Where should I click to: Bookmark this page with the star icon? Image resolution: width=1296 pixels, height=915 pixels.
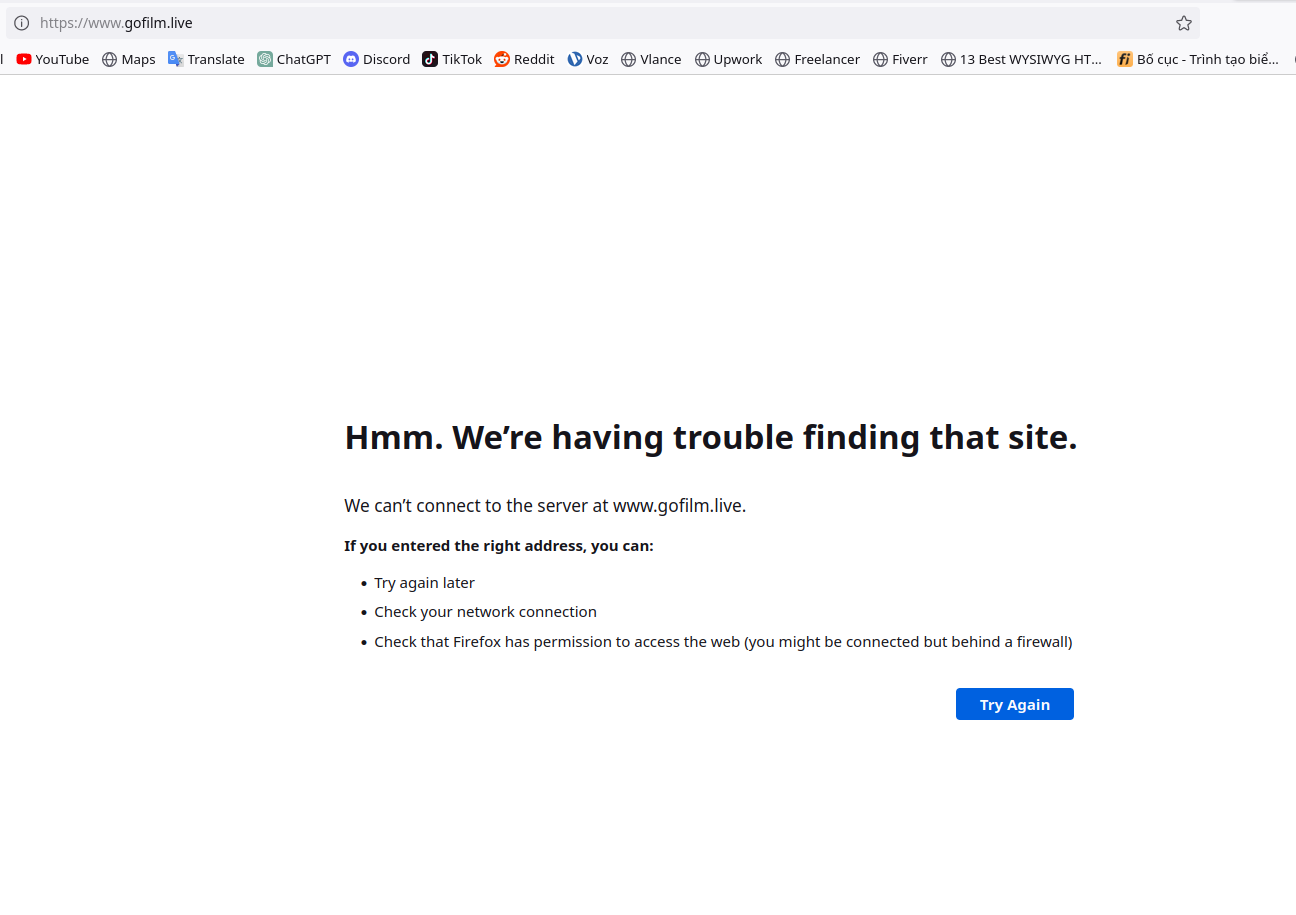pos(1184,23)
